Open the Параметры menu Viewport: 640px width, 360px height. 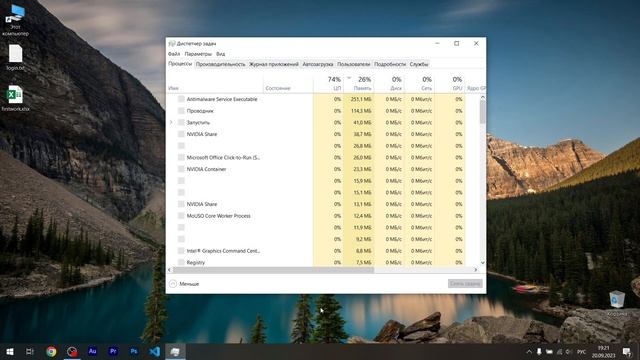(x=198, y=54)
